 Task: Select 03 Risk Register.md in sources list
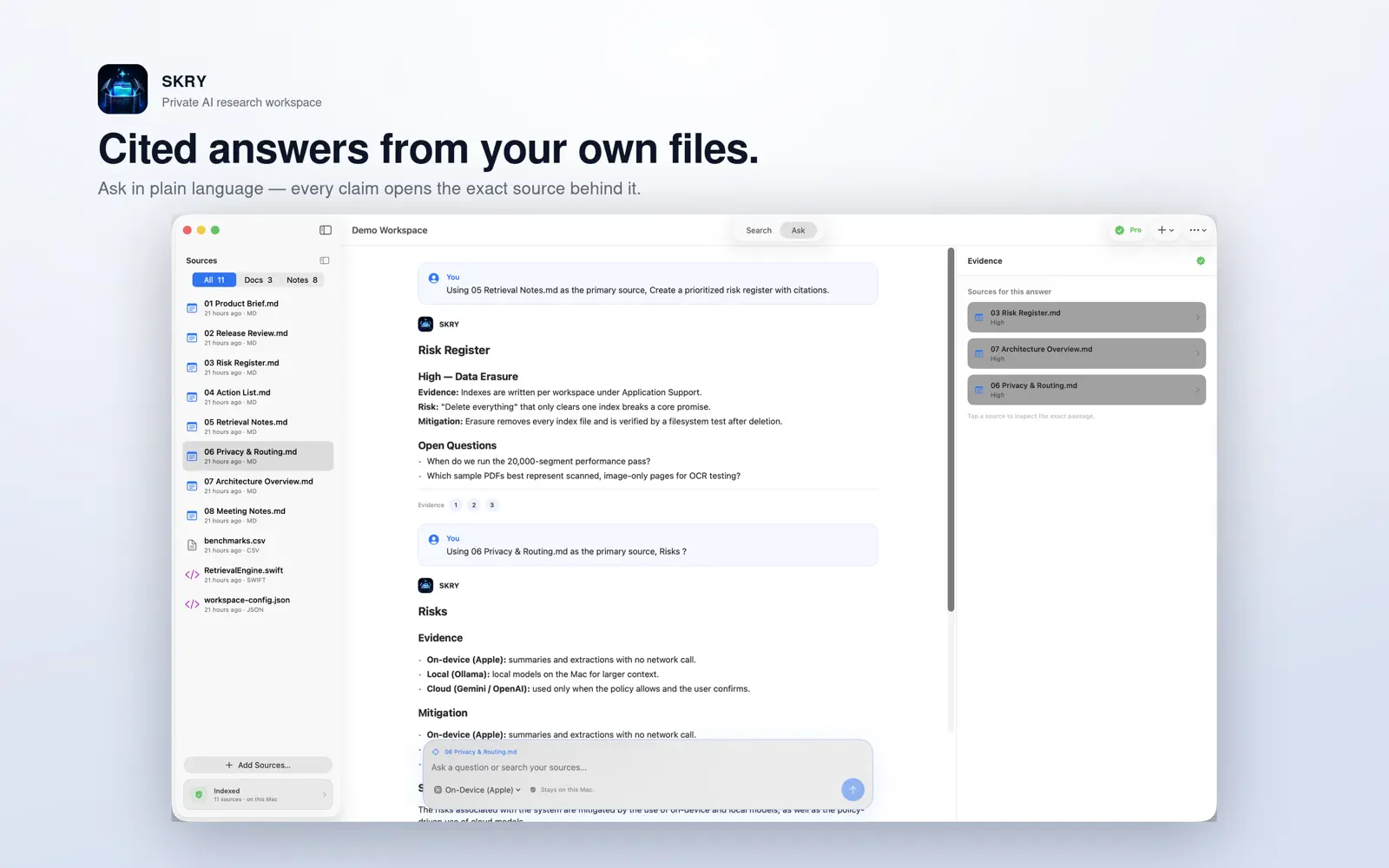(x=258, y=367)
